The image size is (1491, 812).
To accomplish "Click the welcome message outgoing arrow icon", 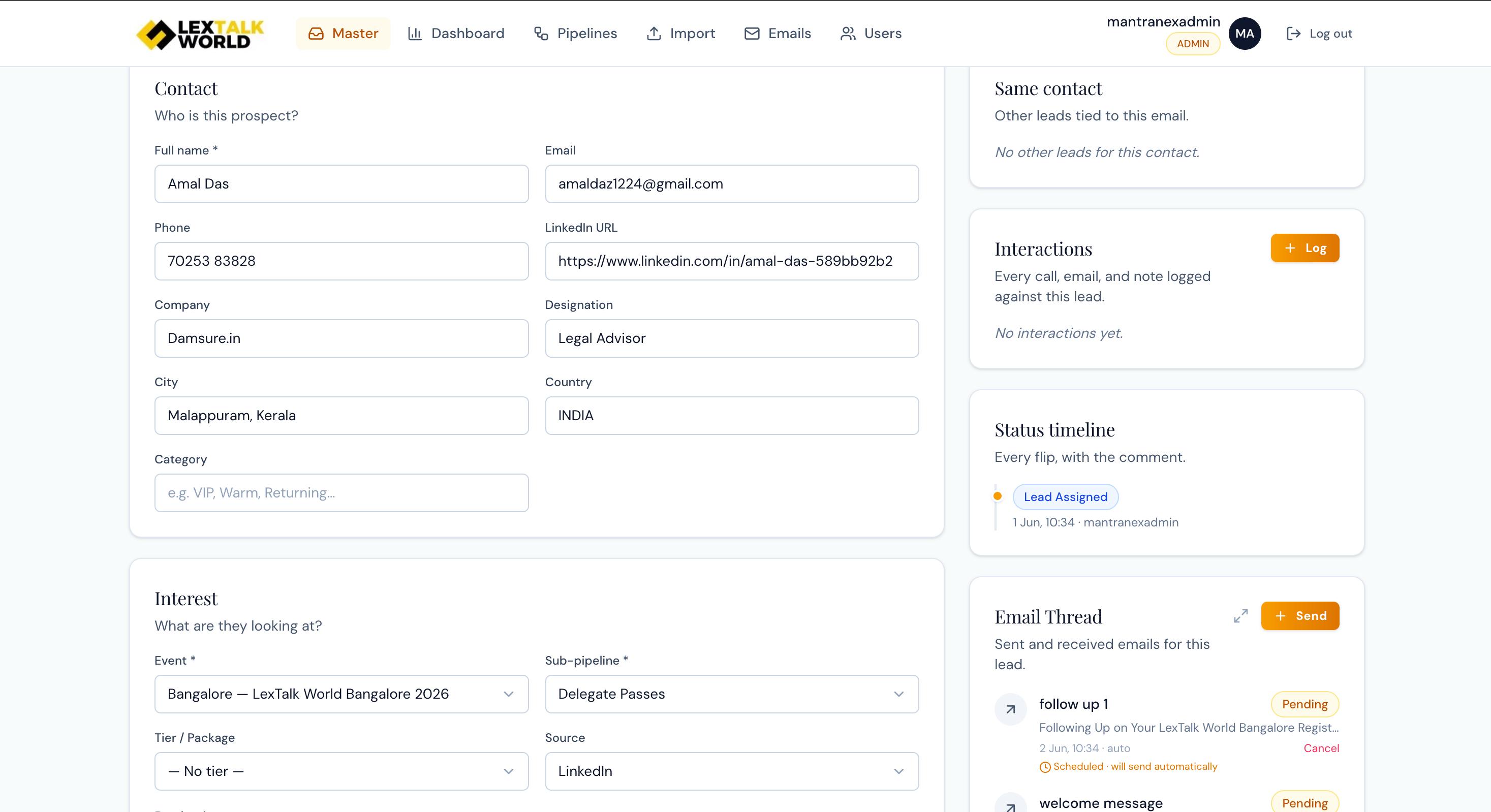I will pos(1011,804).
